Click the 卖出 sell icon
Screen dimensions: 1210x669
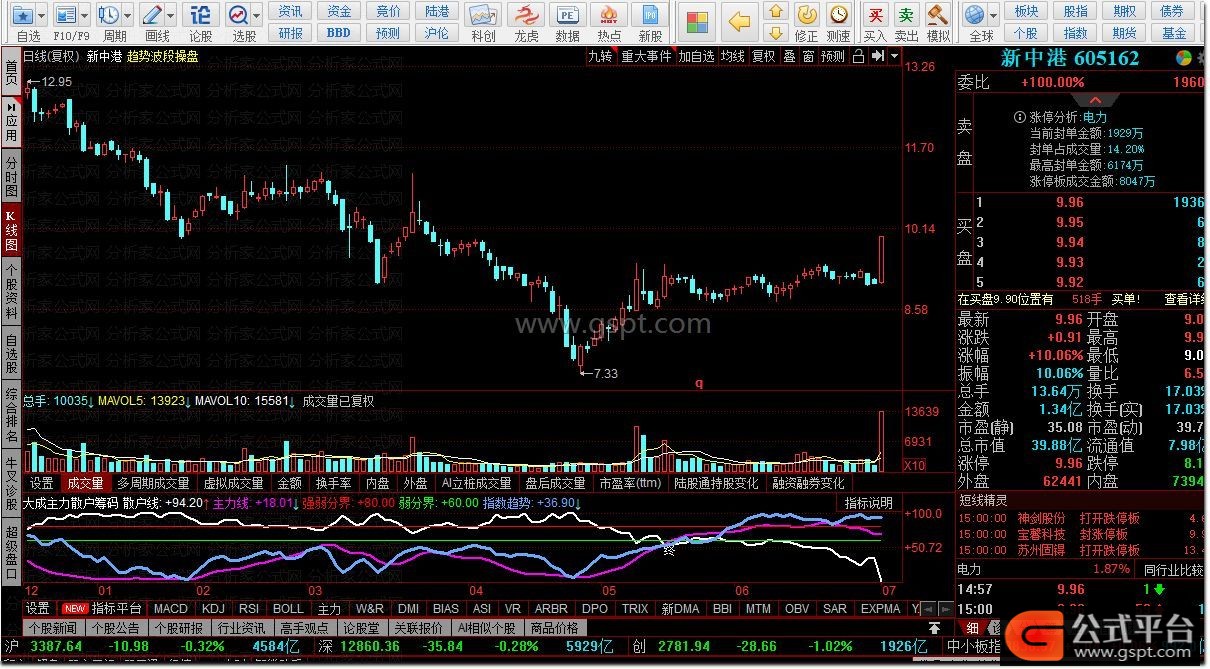[x=906, y=14]
